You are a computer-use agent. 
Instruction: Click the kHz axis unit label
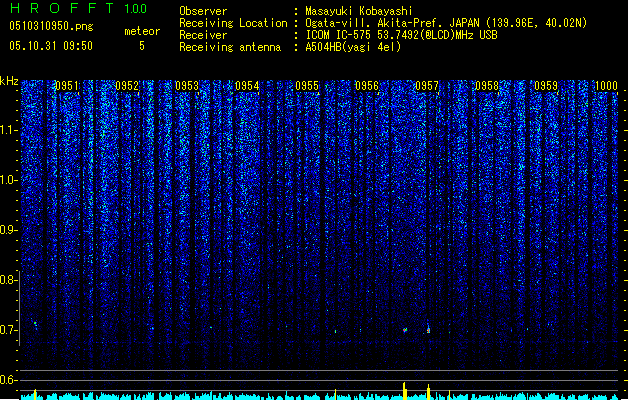(9, 81)
